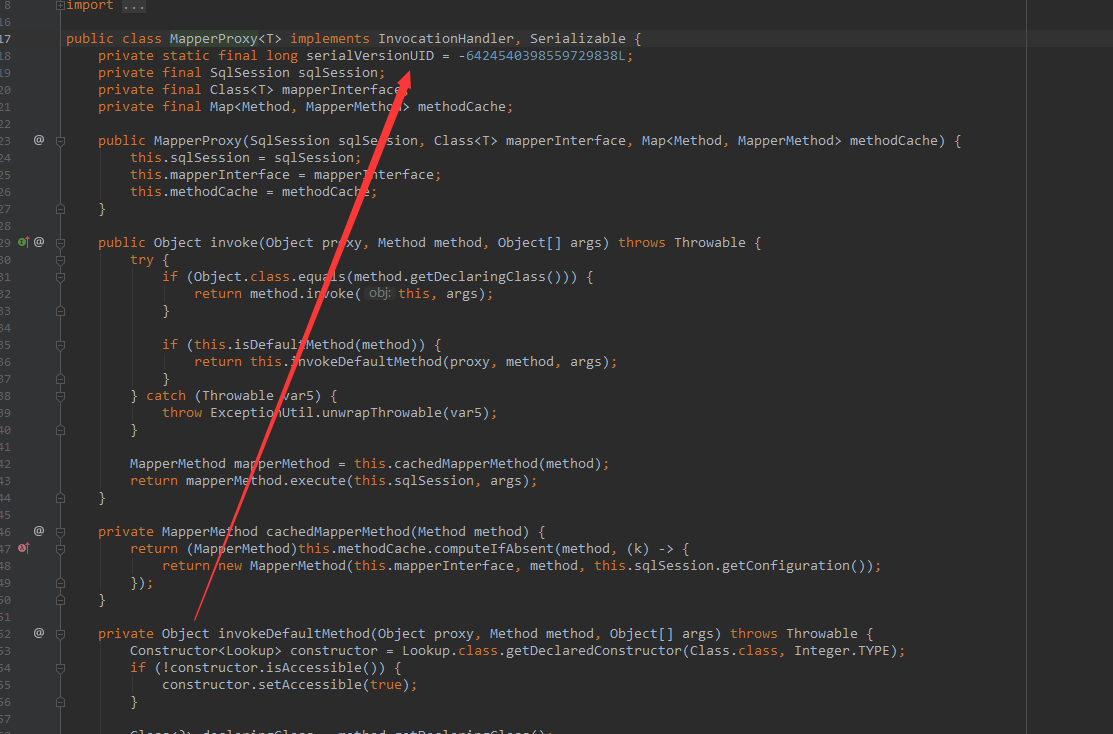This screenshot has width=1113, height=734.
Task: Click 'this.mapperInterface' in the constructor assignment
Action: (209, 175)
